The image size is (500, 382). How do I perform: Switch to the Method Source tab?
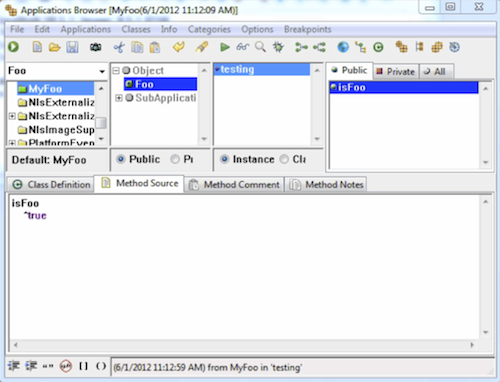point(139,183)
